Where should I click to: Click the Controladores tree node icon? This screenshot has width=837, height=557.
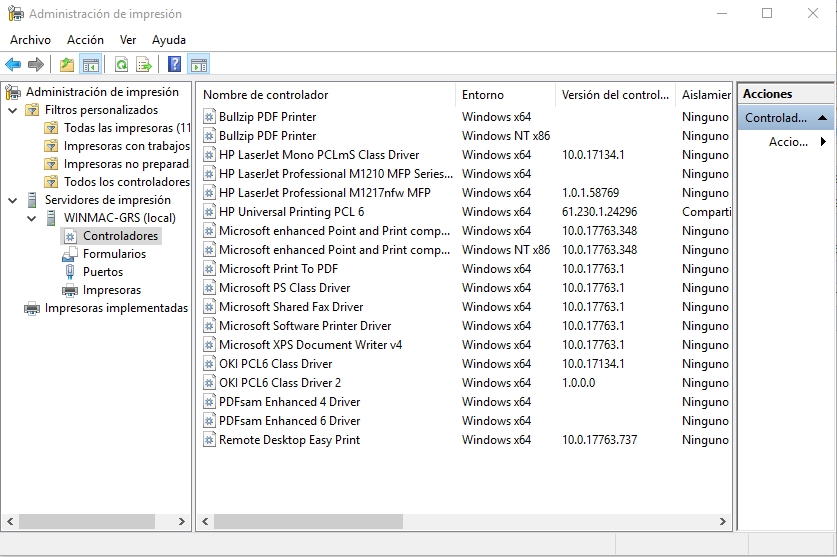point(70,236)
